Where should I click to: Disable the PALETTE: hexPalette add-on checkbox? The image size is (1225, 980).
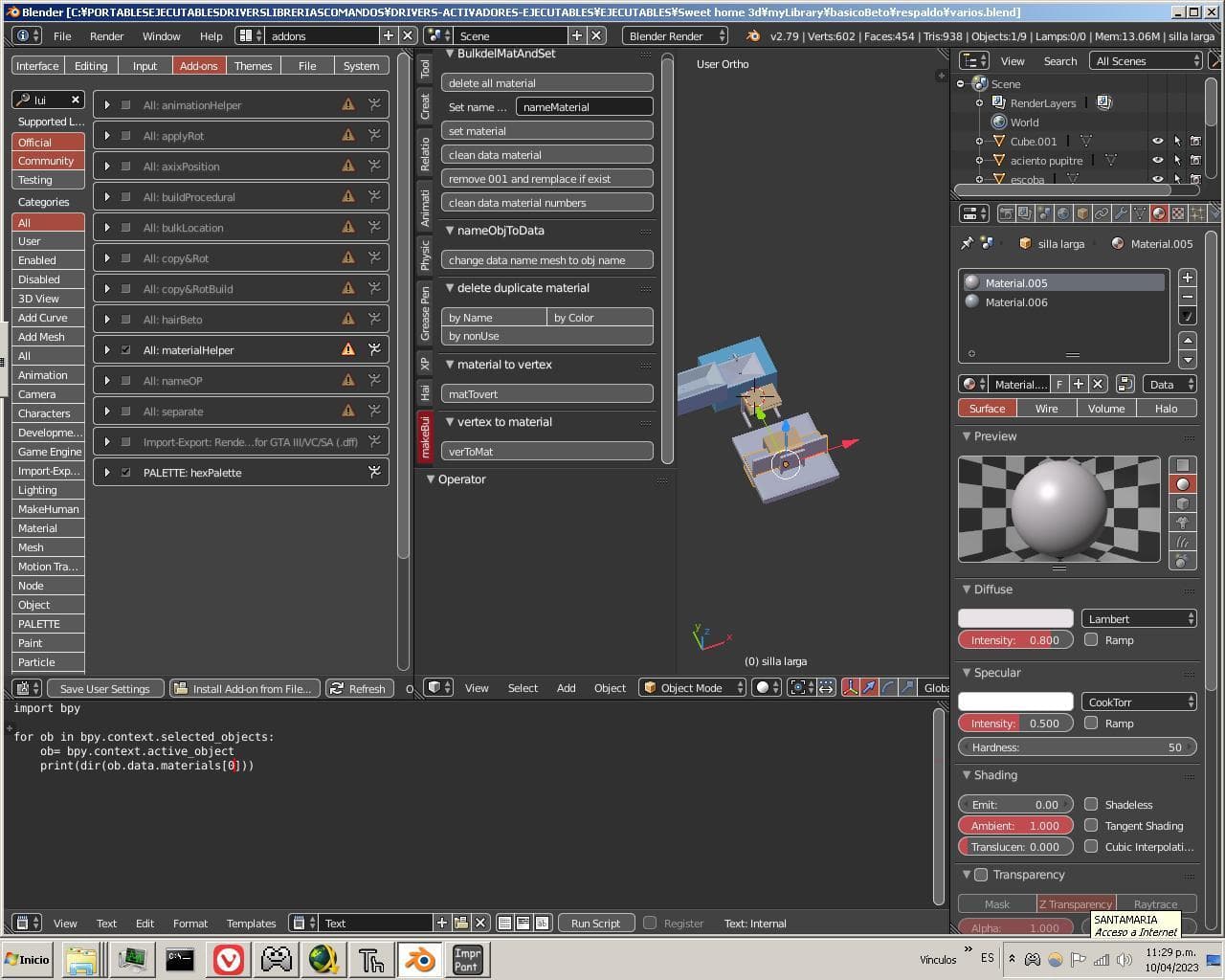click(x=125, y=473)
